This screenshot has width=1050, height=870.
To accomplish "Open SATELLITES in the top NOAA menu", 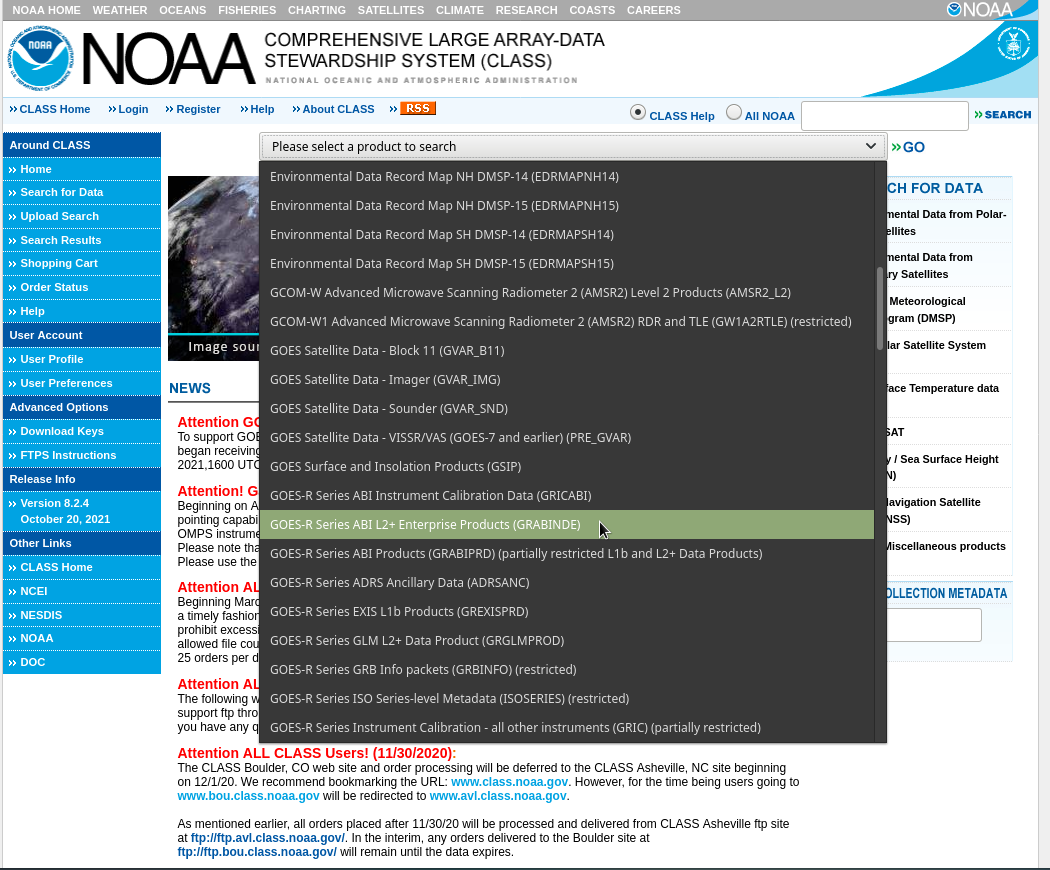I will click(x=391, y=10).
